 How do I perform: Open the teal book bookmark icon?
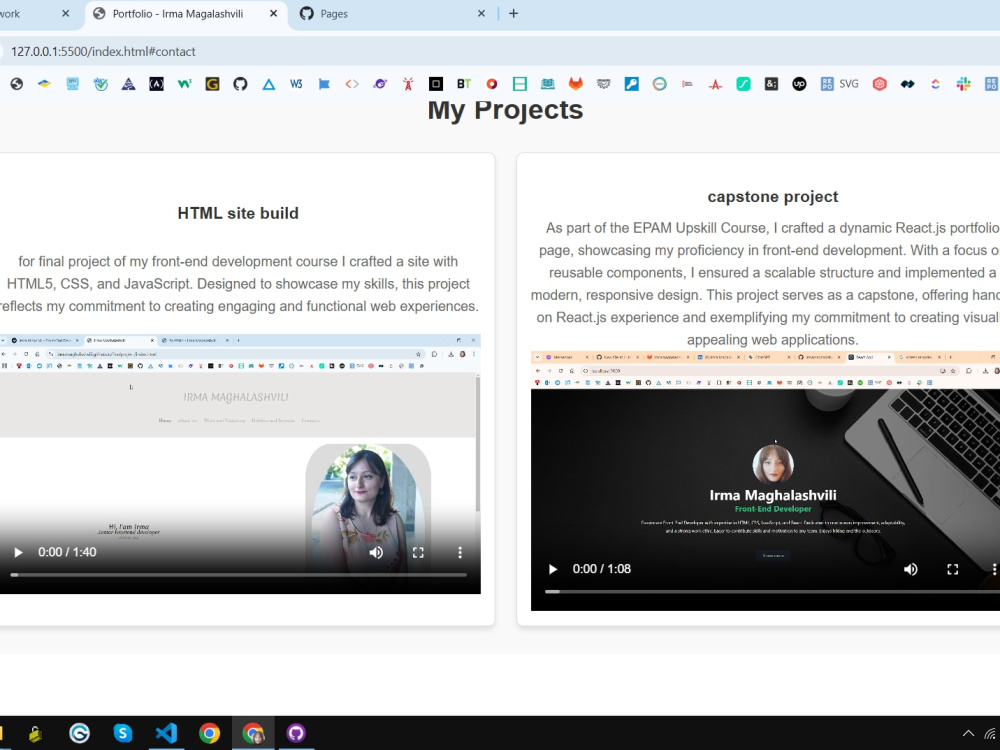pos(548,84)
